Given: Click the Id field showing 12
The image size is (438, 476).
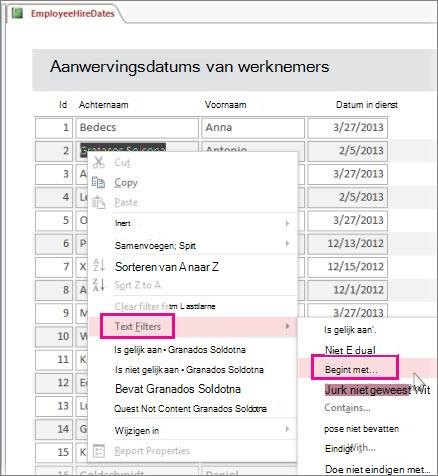Looking at the screenshot, I should [54, 383].
